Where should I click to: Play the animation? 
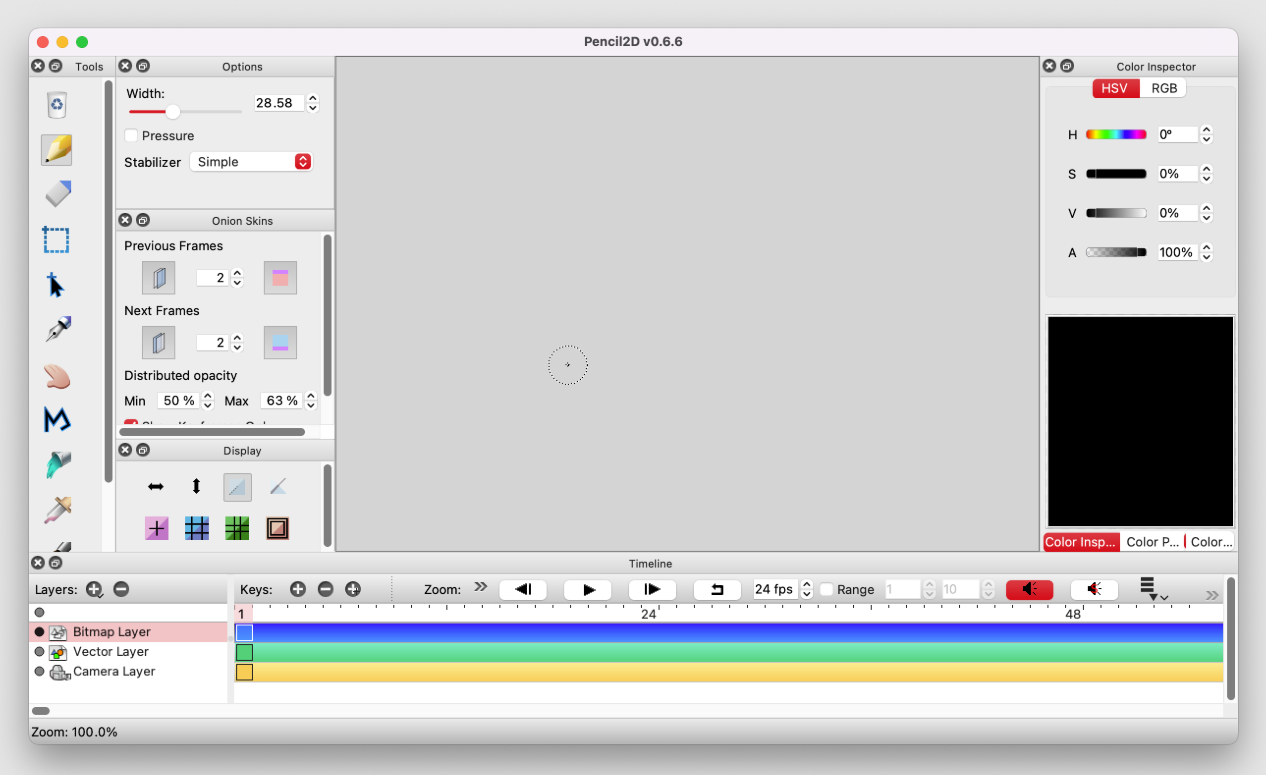(588, 590)
